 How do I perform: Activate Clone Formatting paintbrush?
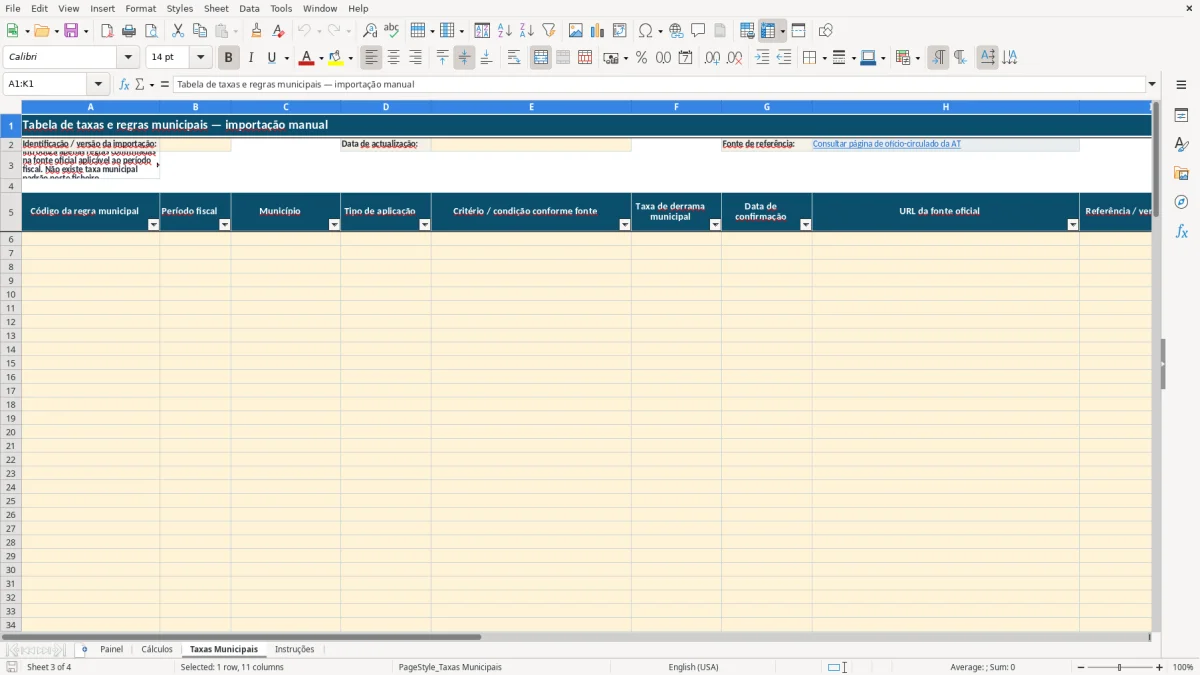pyautogui.click(x=256, y=31)
